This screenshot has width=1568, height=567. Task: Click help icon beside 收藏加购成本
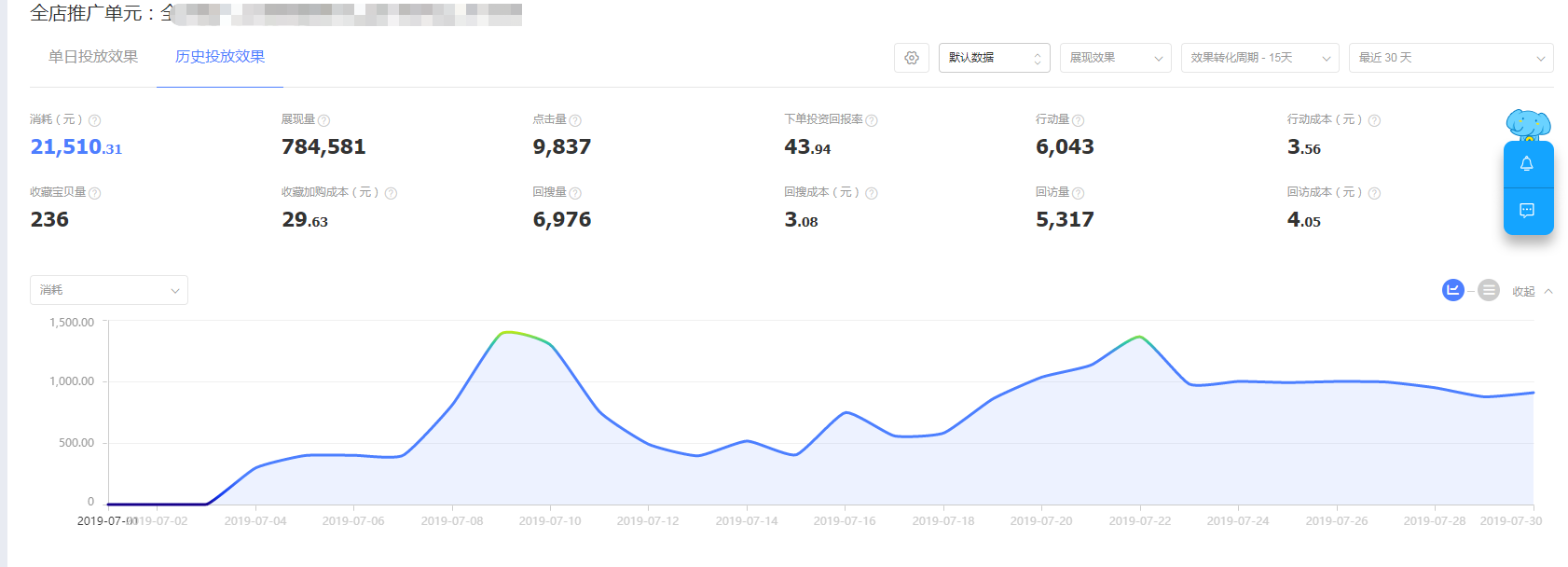tap(391, 193)
